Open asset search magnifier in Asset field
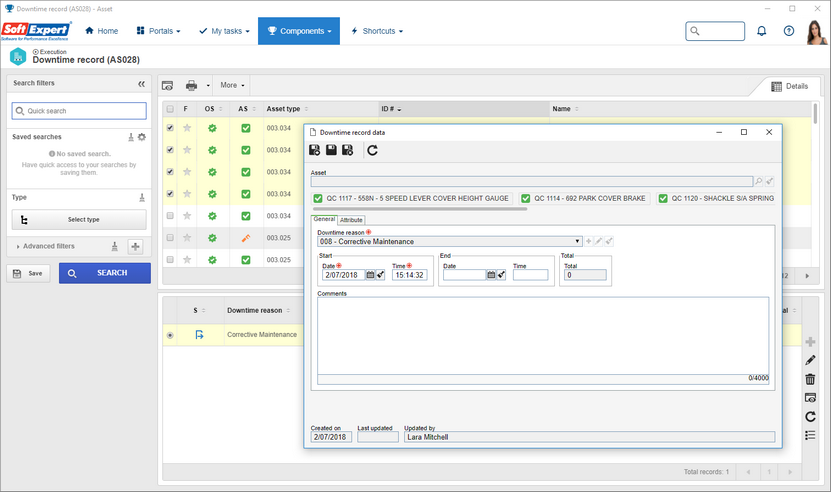 [x=759, y=181]
